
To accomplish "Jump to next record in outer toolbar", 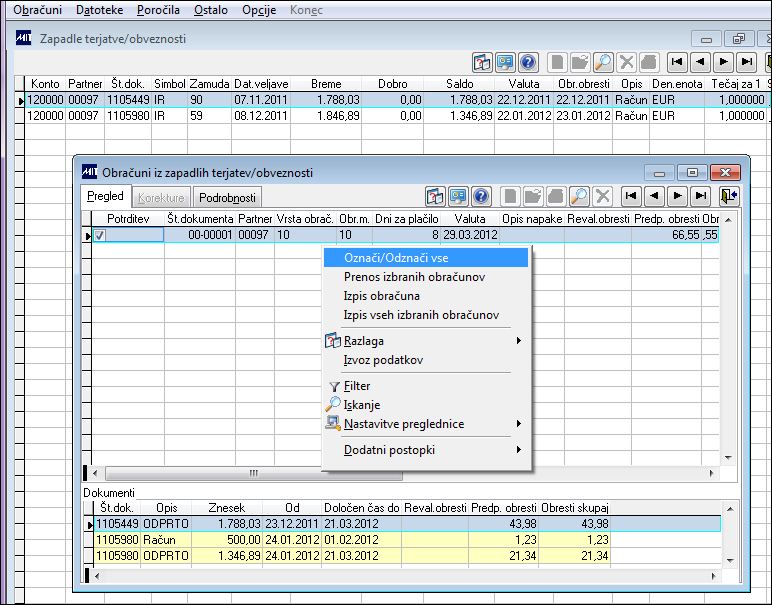I will tap(724, 62).
